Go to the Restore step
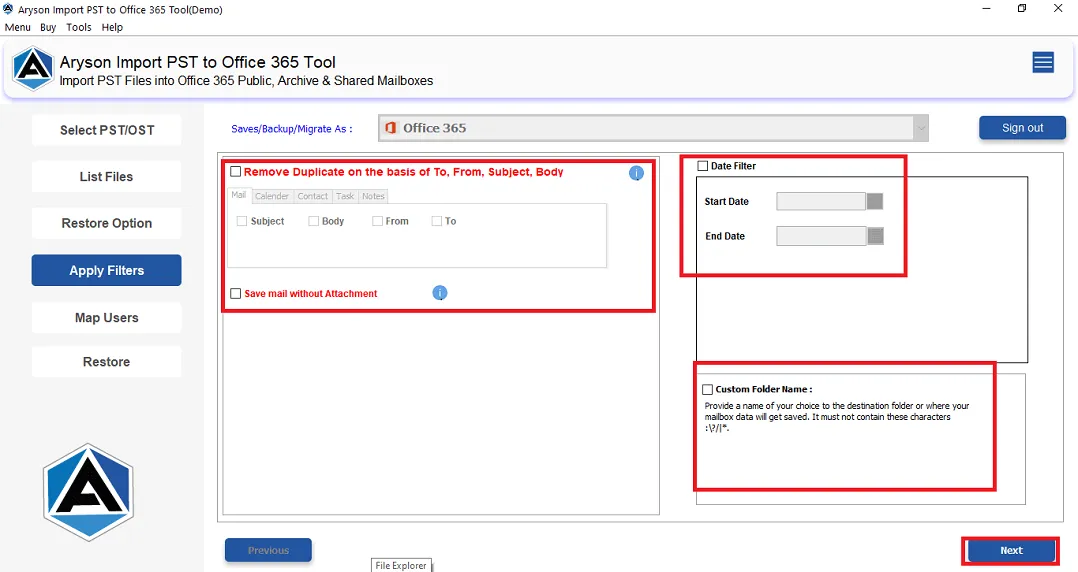 tap(107, 362)
